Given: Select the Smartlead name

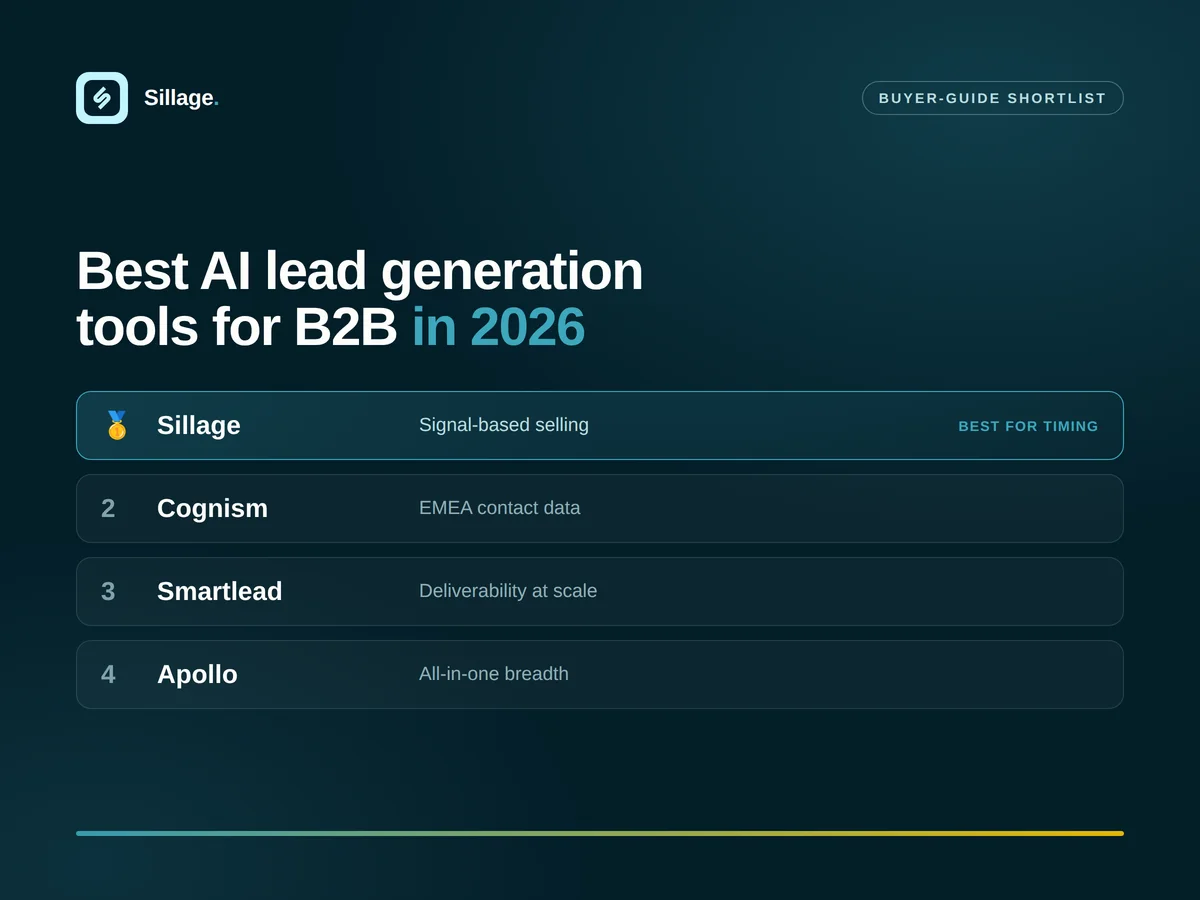Looking at the screenshot, I should tap(220, 592).
